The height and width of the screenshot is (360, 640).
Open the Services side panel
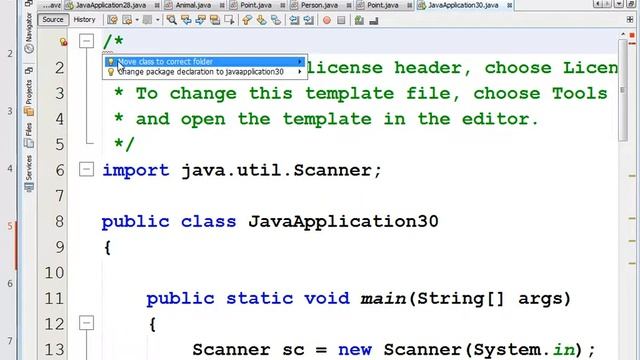click(x=29, y=173)
